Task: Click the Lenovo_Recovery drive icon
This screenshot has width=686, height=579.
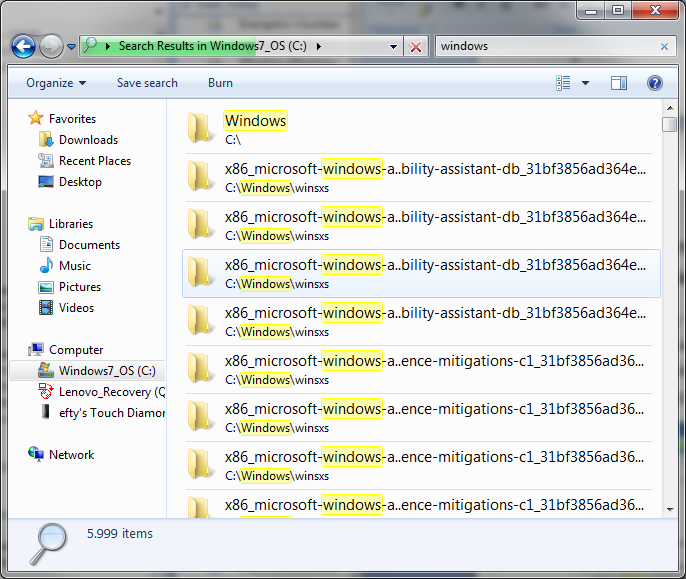Action: (x=46, y=391)
